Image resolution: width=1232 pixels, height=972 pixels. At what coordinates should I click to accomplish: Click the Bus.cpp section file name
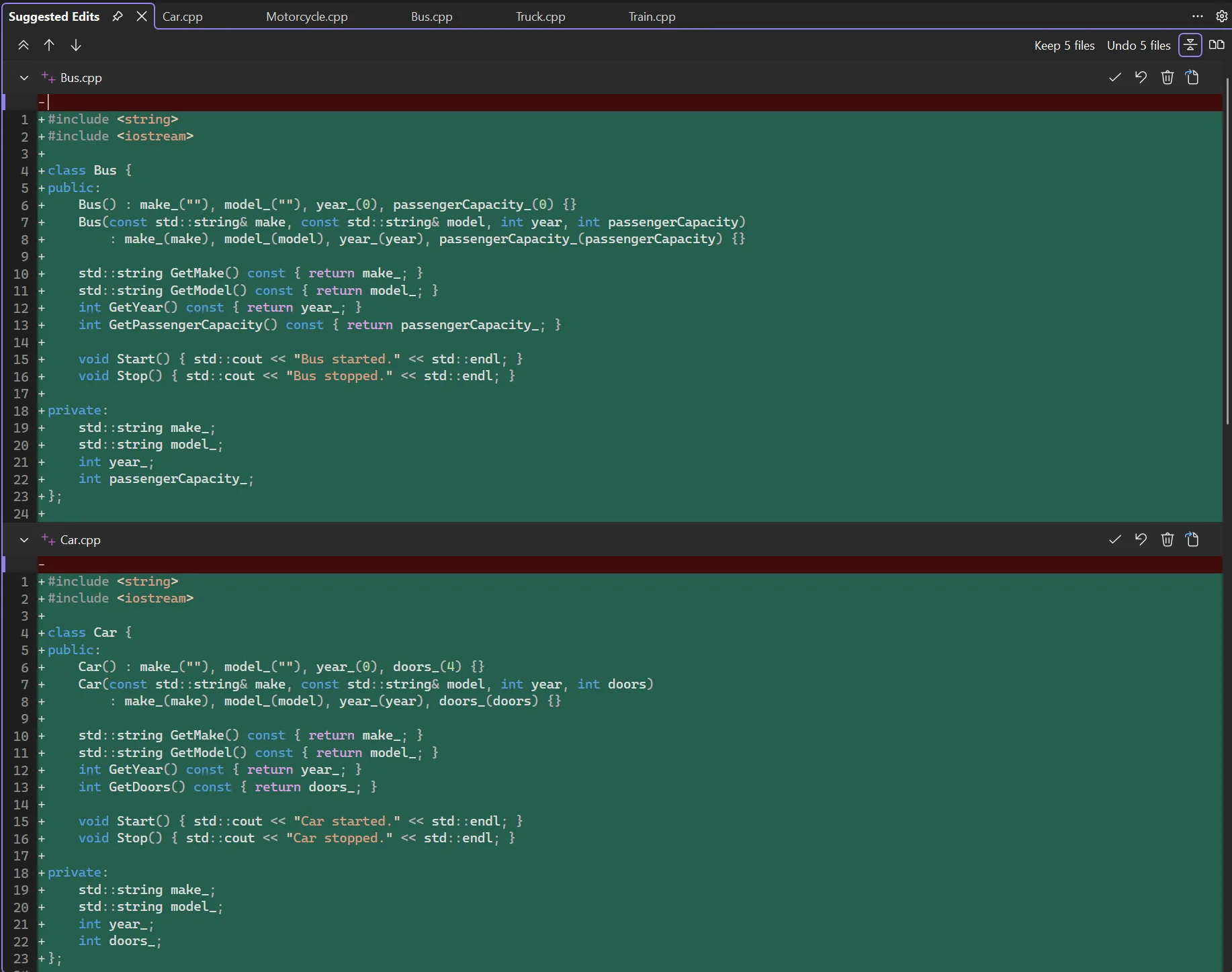[81, 78]
